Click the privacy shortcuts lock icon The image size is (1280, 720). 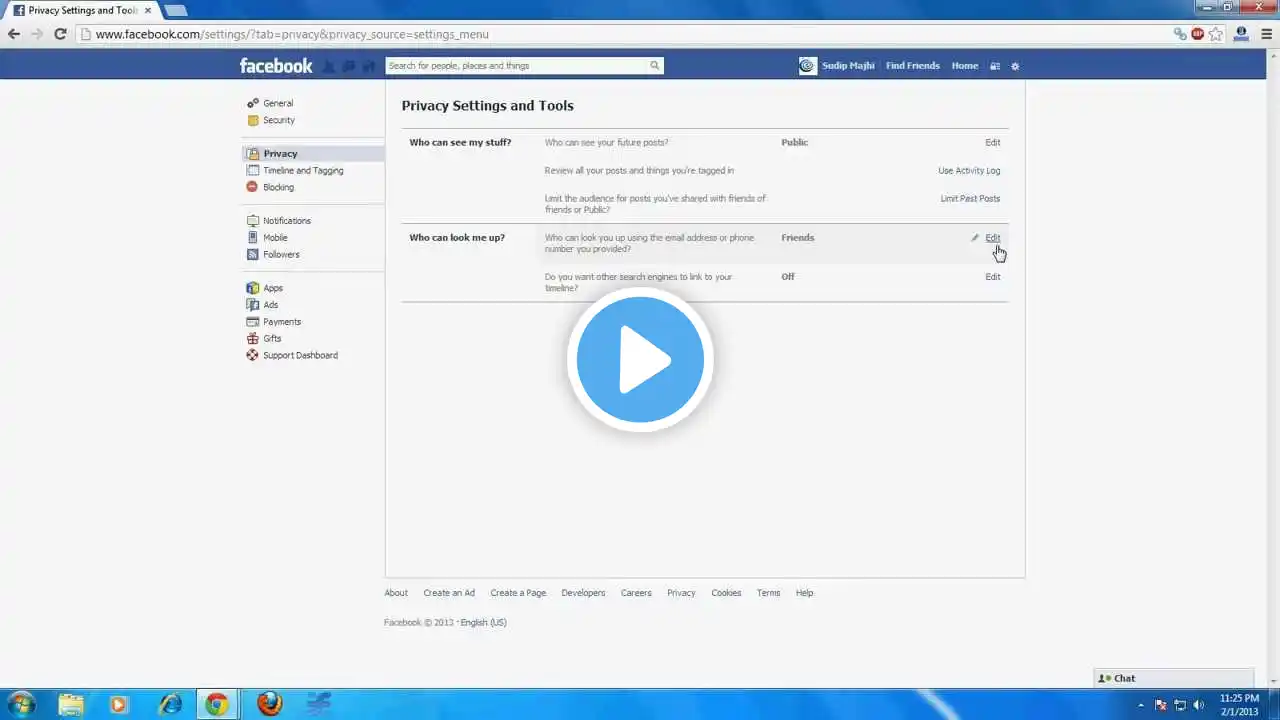[x=995, y=66]
